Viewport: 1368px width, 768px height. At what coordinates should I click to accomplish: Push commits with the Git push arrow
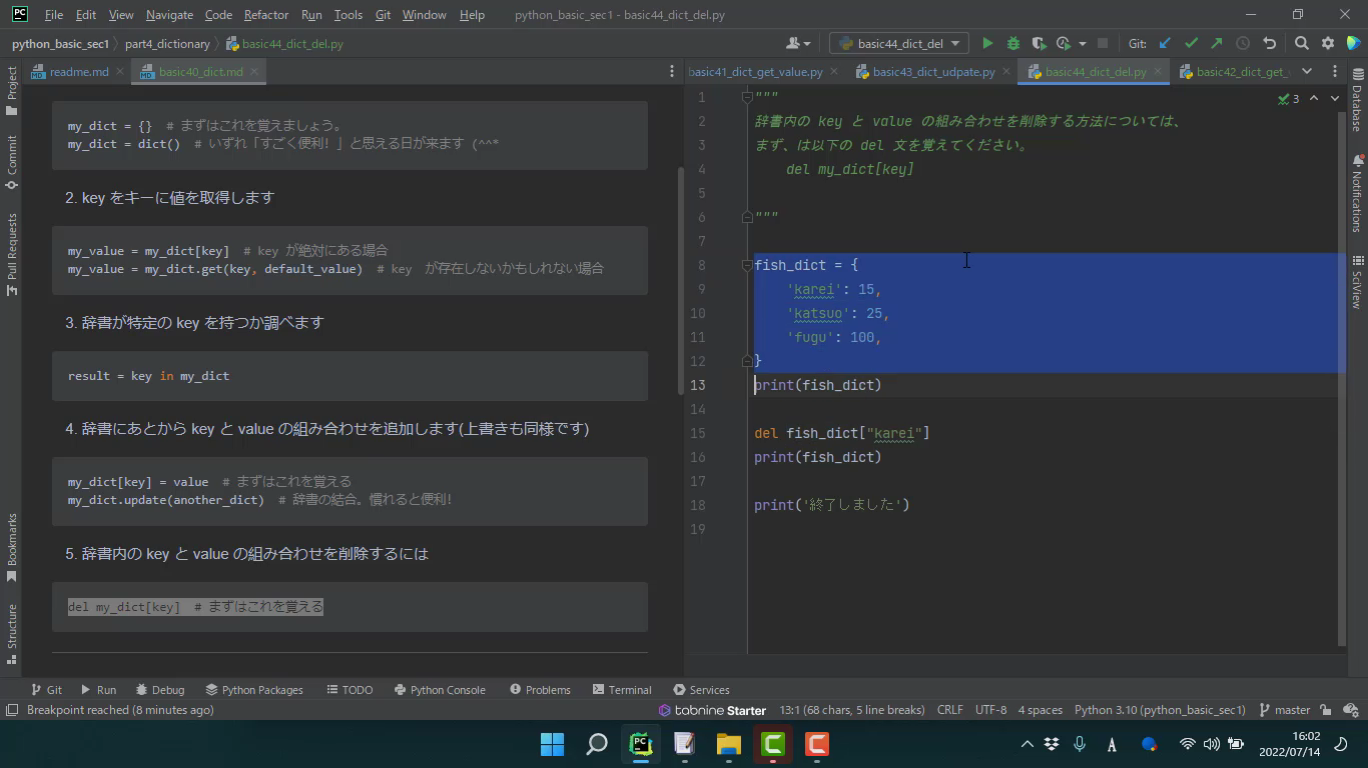point(1216,43)
